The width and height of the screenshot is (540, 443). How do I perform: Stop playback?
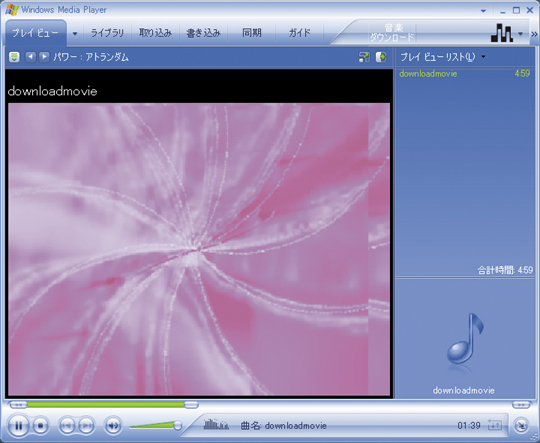[40, 426]
